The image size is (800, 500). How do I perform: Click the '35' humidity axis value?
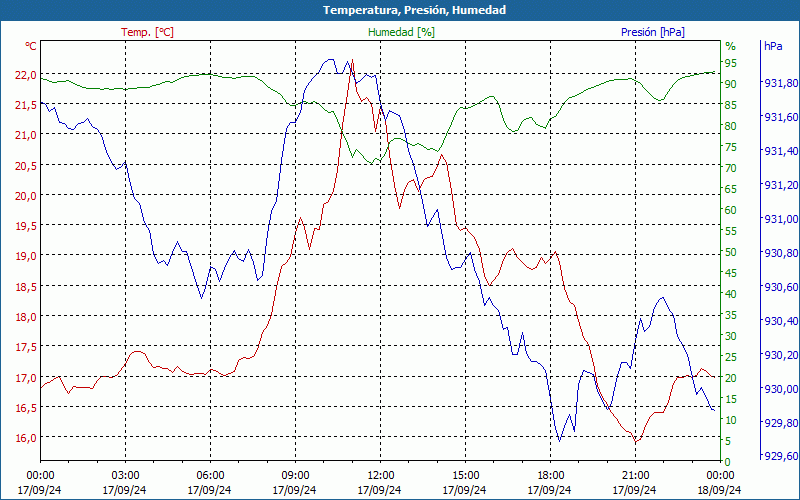coord(731,315)
